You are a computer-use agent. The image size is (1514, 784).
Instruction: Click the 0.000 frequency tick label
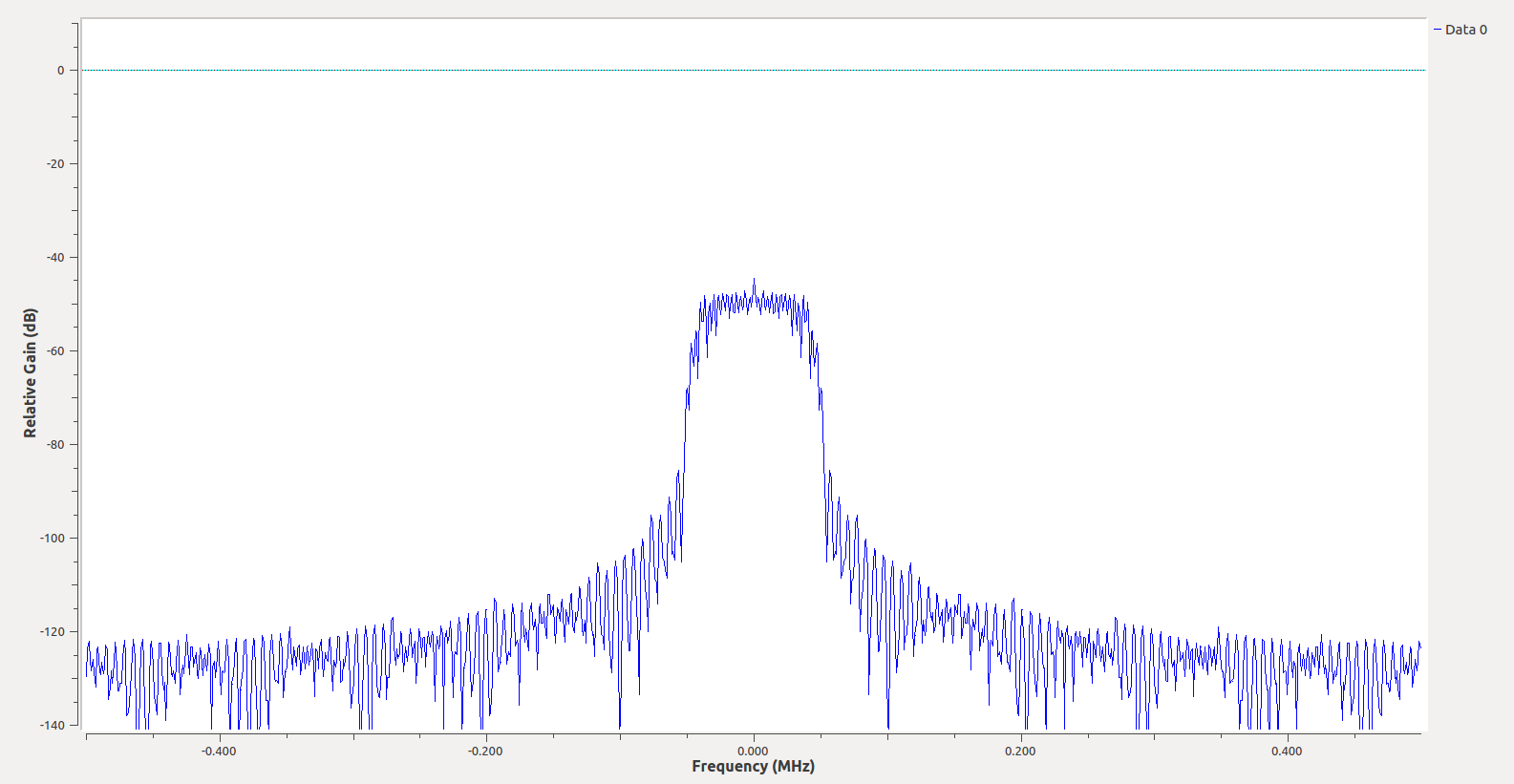coord(753,751)
